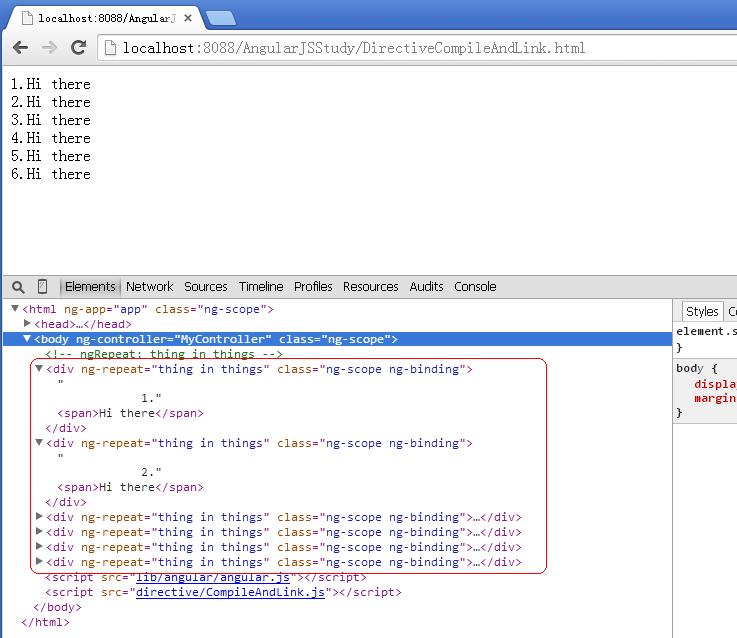
Task: Click the text '2.Hi there' on the page
Action: click(x=51, y=102)
